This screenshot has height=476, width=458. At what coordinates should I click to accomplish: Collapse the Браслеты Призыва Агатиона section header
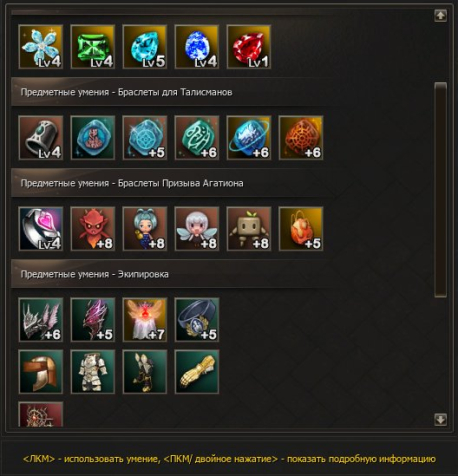172,183
